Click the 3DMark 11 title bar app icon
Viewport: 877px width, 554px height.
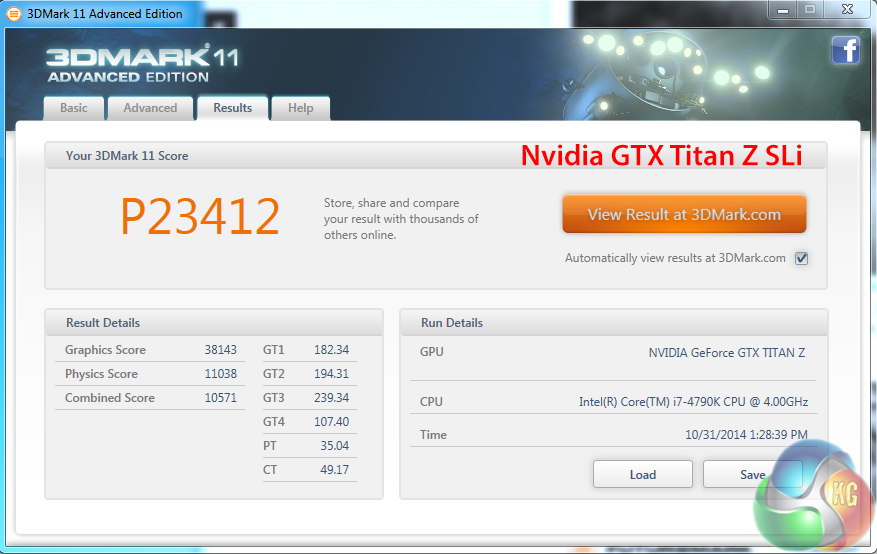[x=13, y=13]
